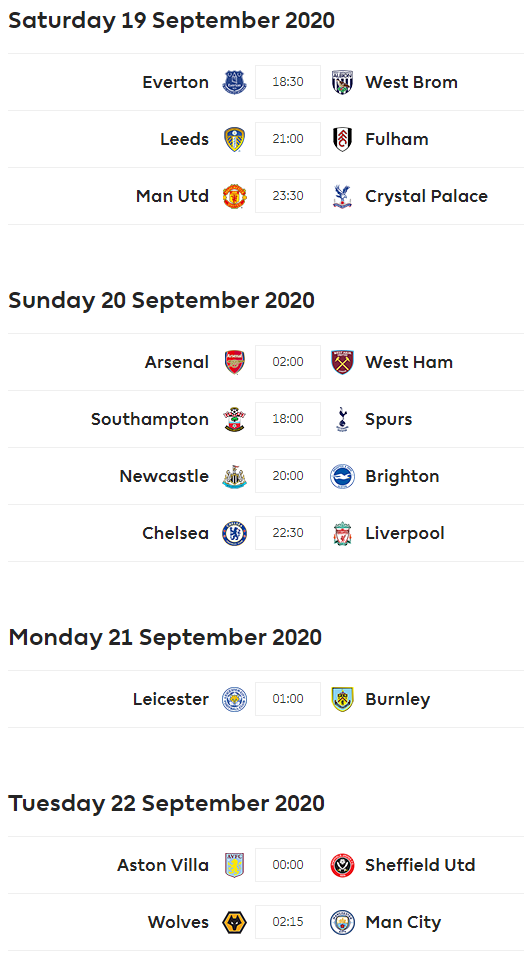This screenshot has width=524, height=953.
Task: Open the Southampton team name link
Action: point(150,419)
